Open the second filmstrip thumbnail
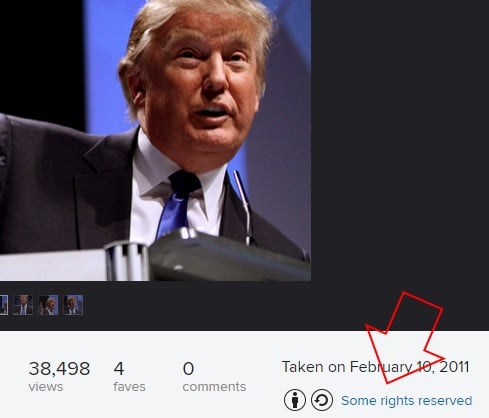This screenshot has width=489, height=418. tap(23, 305)
